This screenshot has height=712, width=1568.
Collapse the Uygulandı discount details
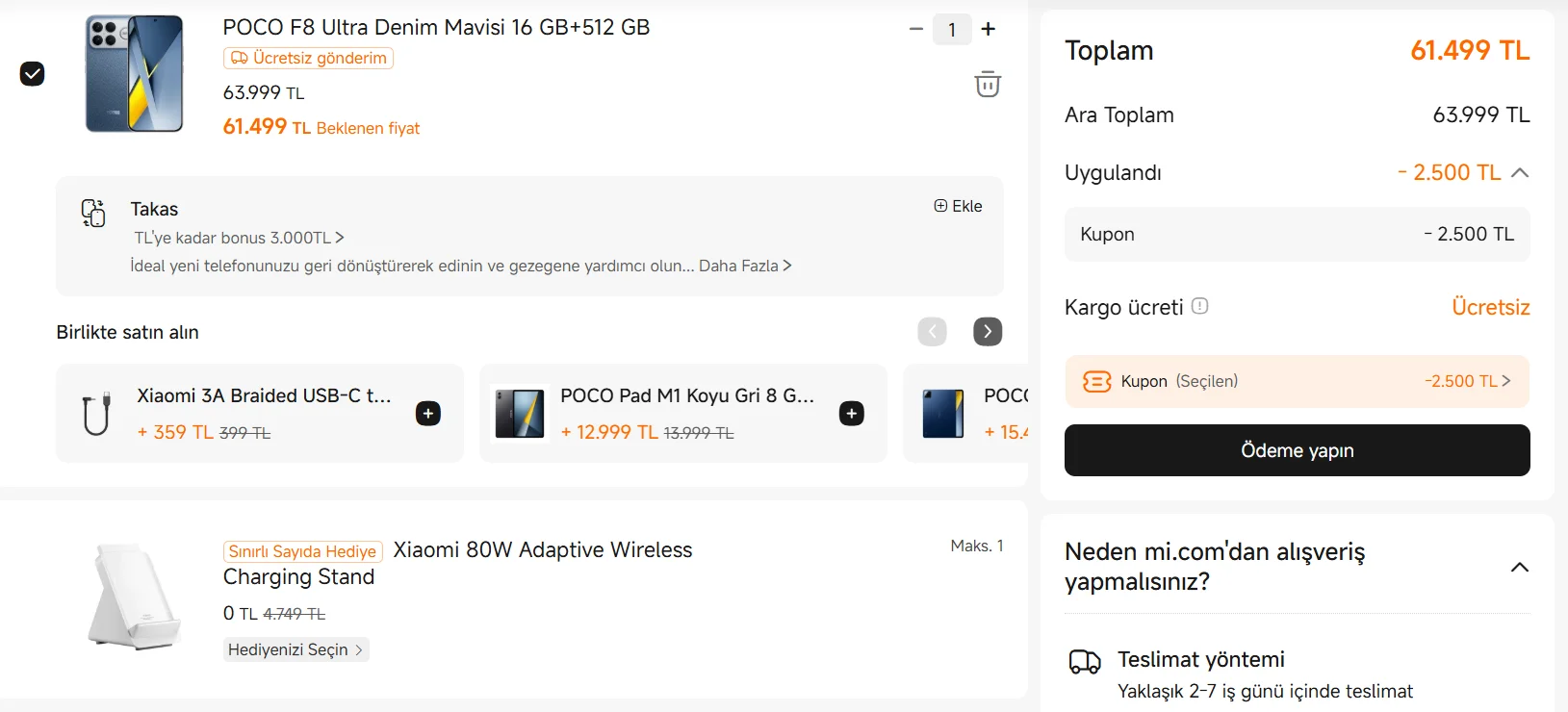[x=1520, y=173]
